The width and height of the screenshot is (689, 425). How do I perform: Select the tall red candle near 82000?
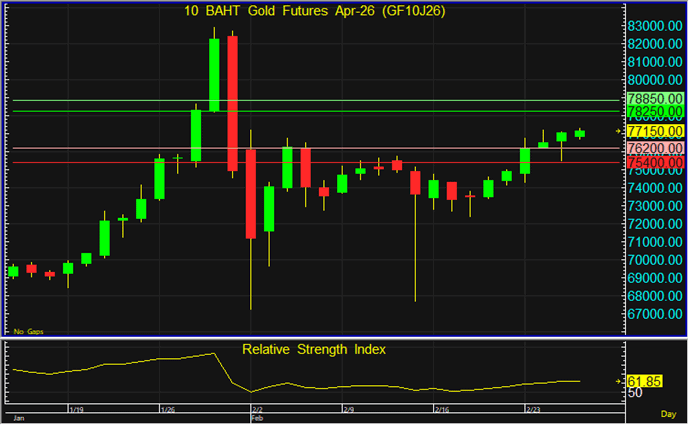tap(232, 102)
